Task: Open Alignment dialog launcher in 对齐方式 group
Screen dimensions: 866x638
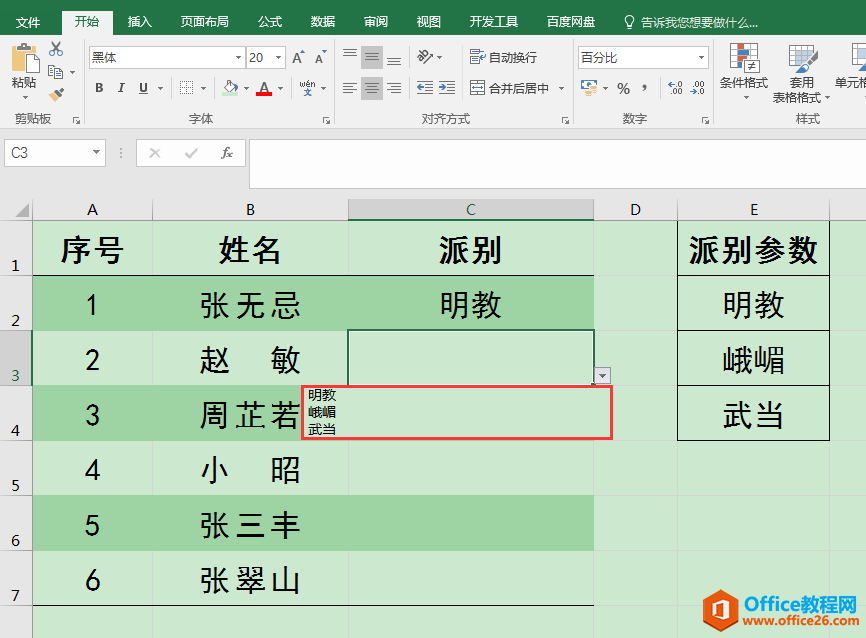Action: pos(565,120)
